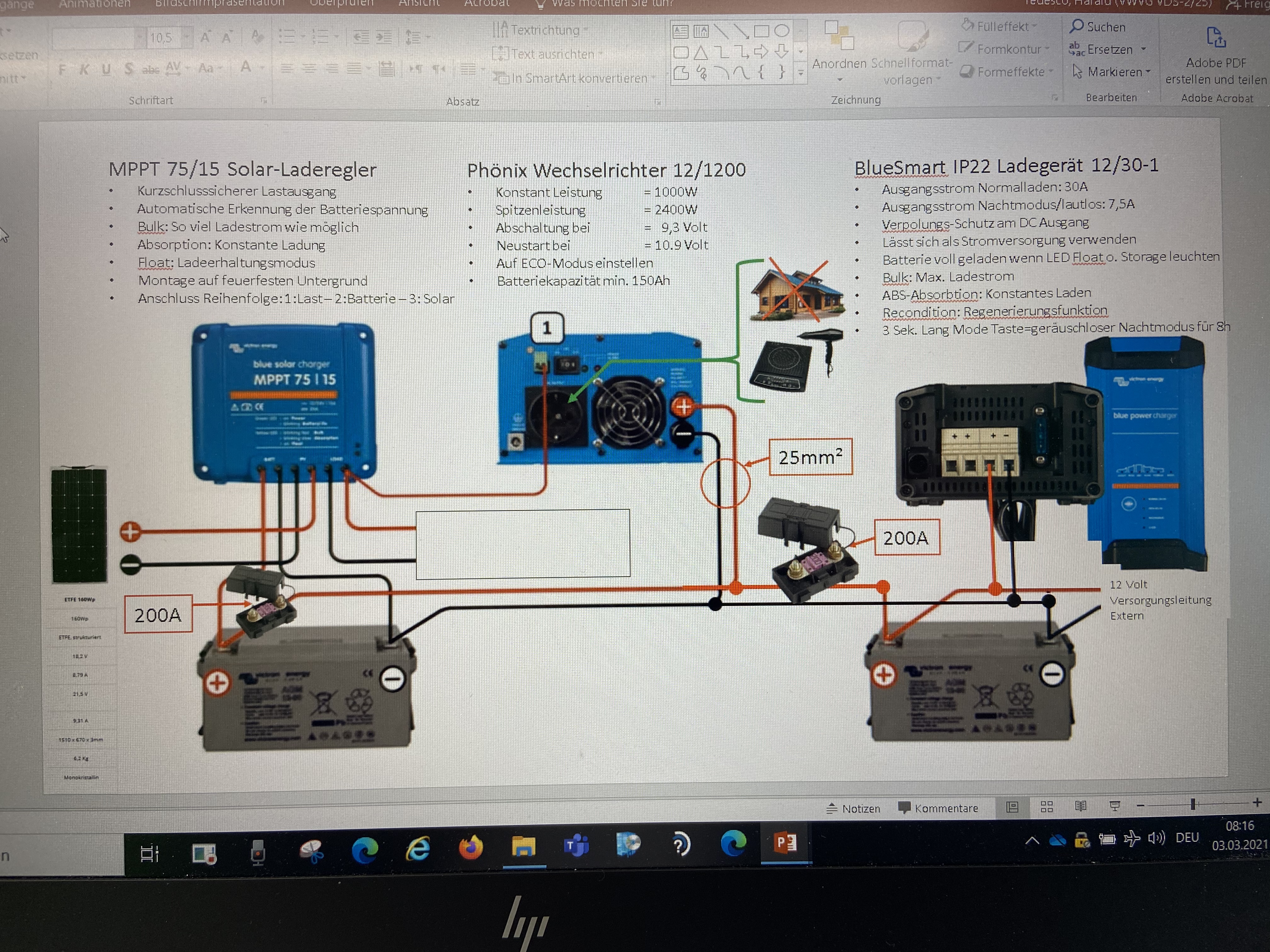The height and width of the screenshot is (952, 1270).
Task: Switch to normal view in status bar
Action: 1012,807
